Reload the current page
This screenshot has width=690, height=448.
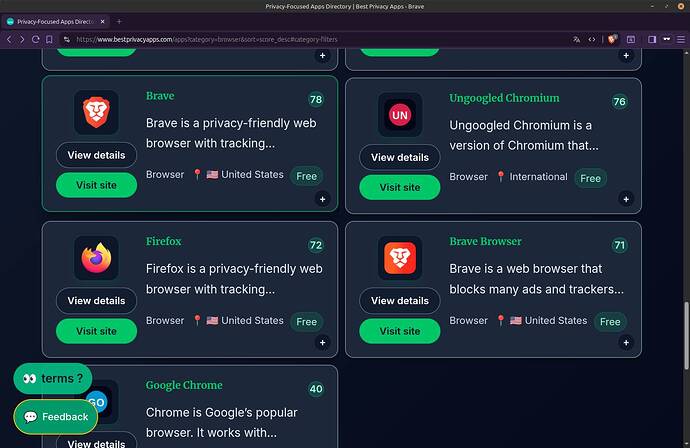36,39
